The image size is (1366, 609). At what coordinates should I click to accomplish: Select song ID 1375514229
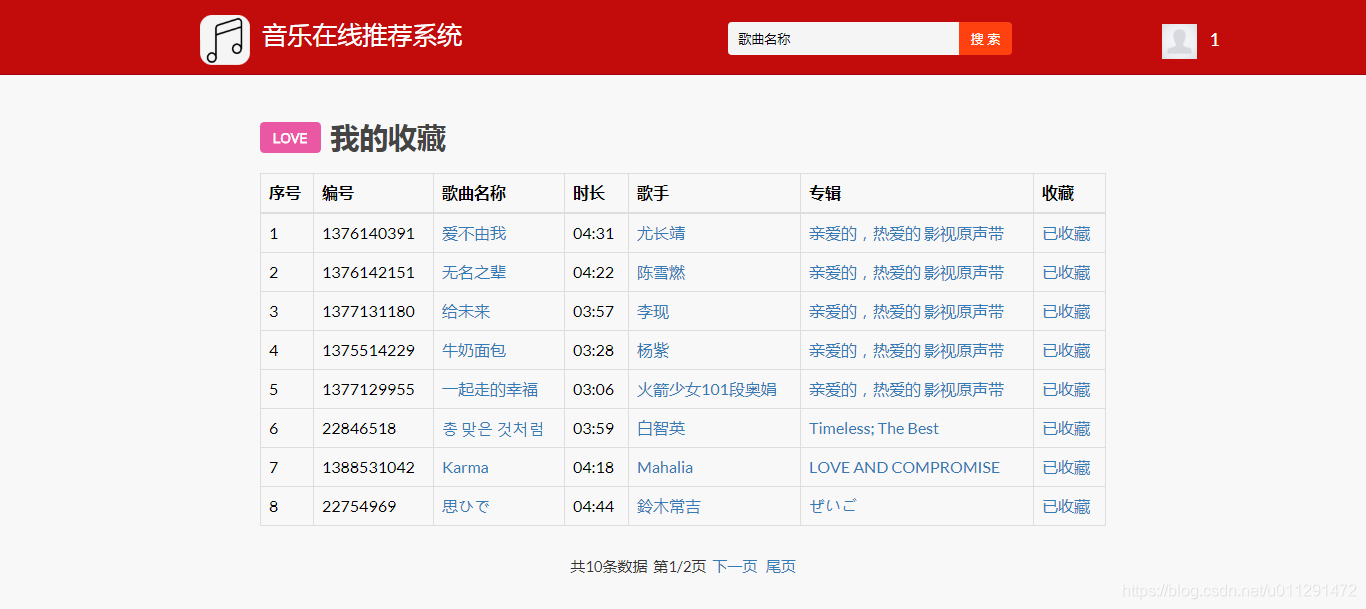click(x=368, y=351)
